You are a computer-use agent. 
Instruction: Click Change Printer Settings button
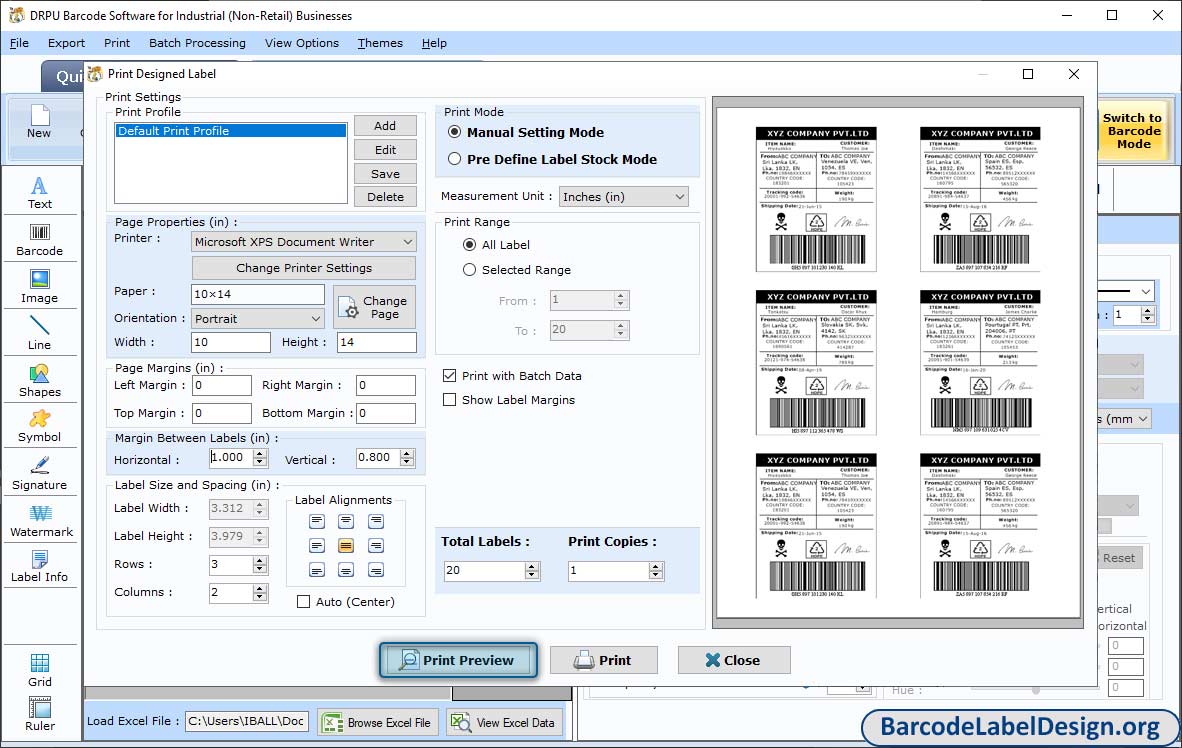click(x=304, y=268)
